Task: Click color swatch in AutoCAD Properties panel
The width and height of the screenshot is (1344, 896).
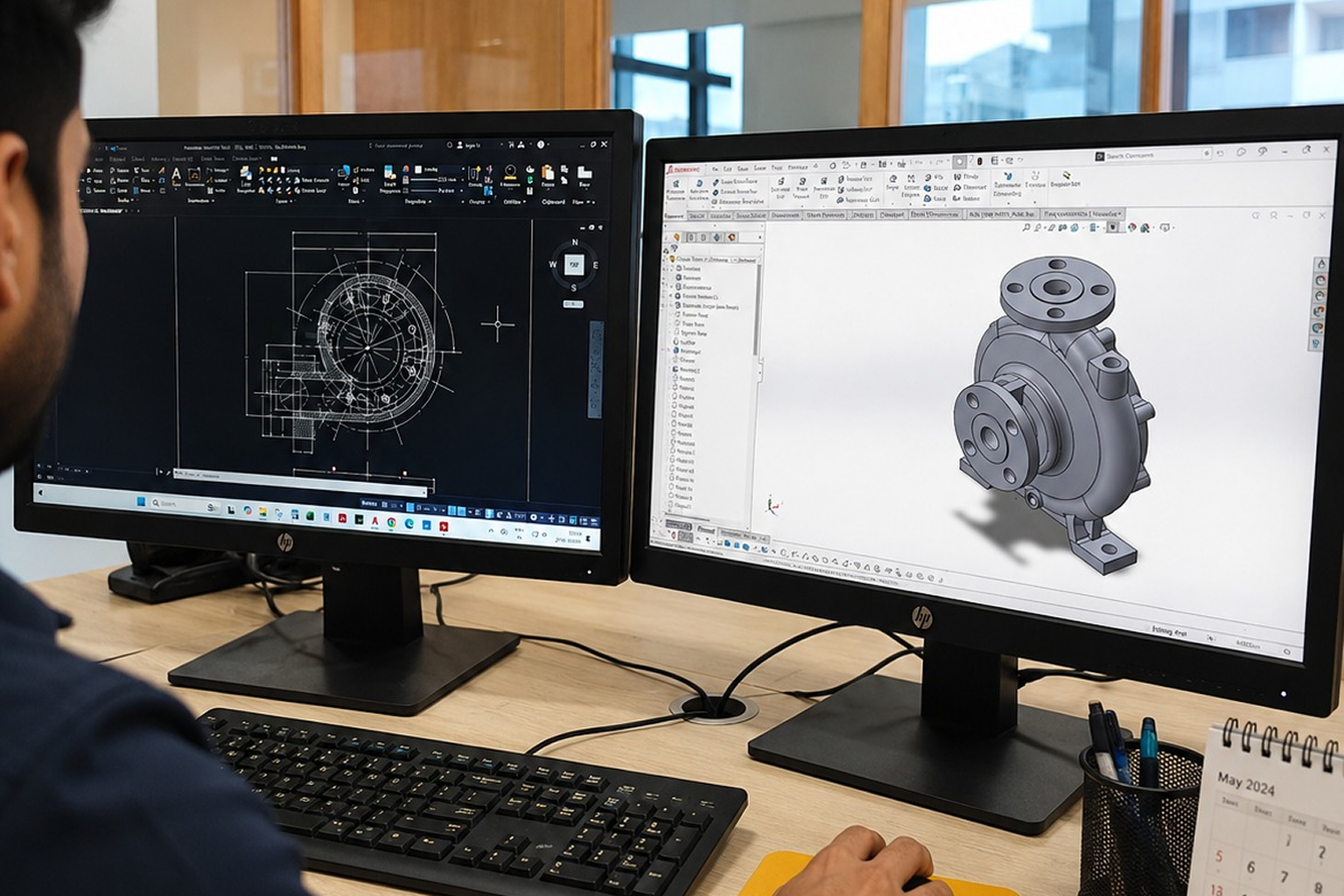Action: (417, 170)
